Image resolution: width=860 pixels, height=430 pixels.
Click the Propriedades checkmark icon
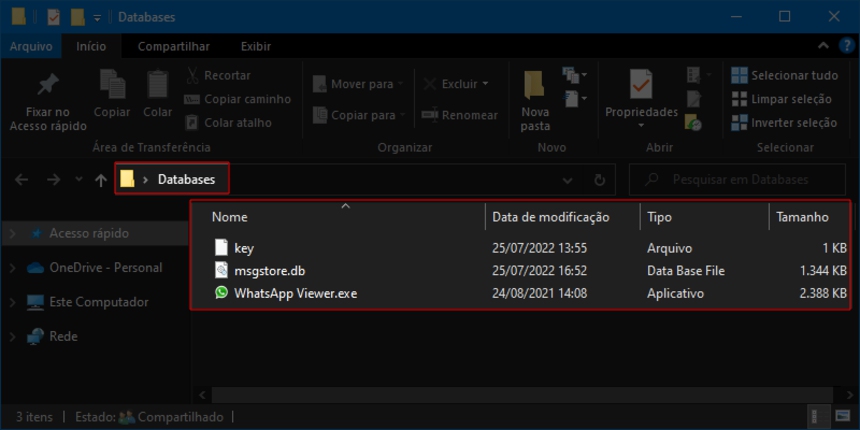coord(641,84)
